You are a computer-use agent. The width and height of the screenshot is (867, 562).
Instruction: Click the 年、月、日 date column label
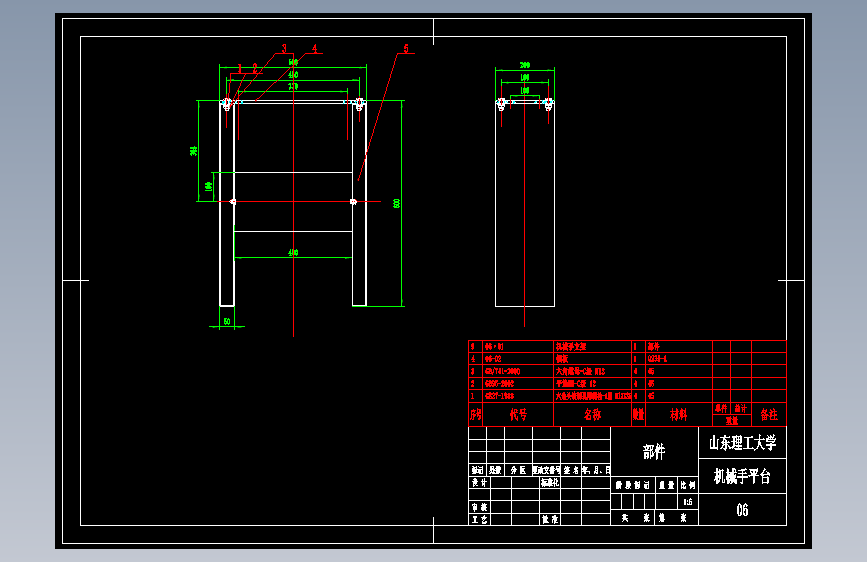(x=596, y=470)
